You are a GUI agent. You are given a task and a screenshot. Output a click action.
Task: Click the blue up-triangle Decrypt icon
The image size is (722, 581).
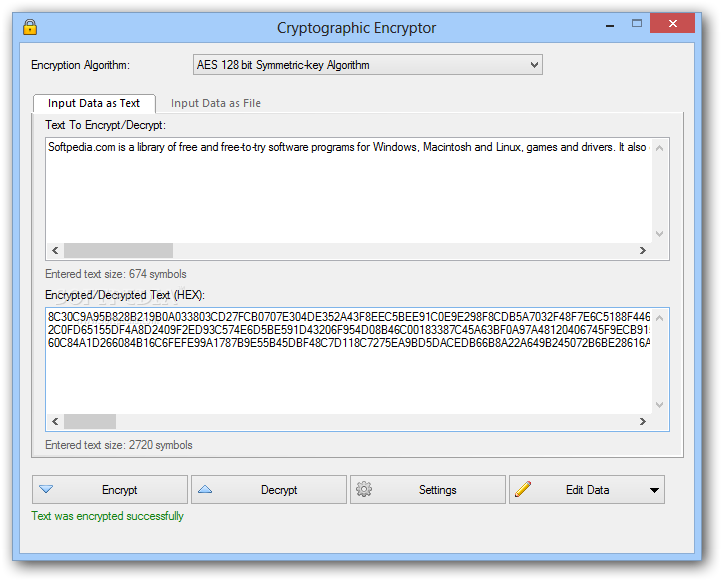coord(205,489)
